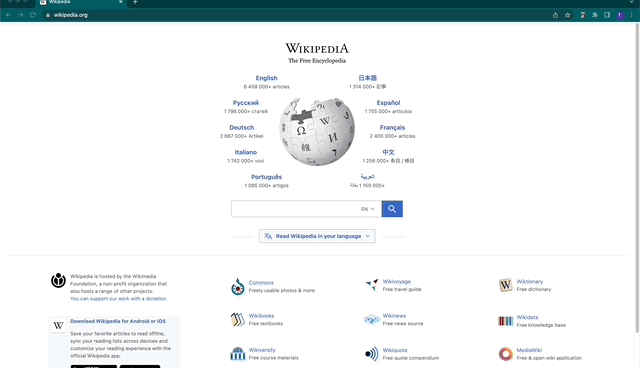
Task: Open the Wiktionary tile icon
Action: point(505,285)
